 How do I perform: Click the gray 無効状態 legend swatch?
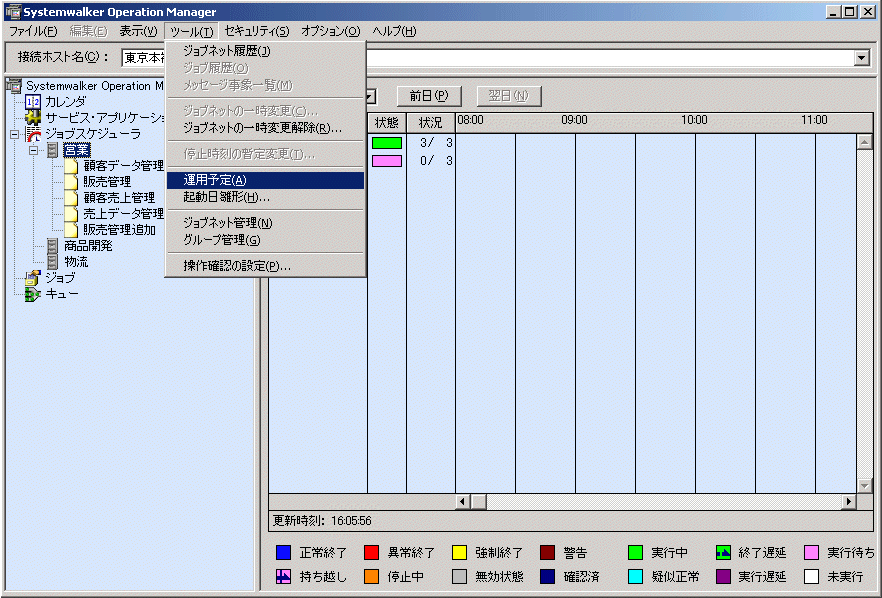(x=460, y=577)
